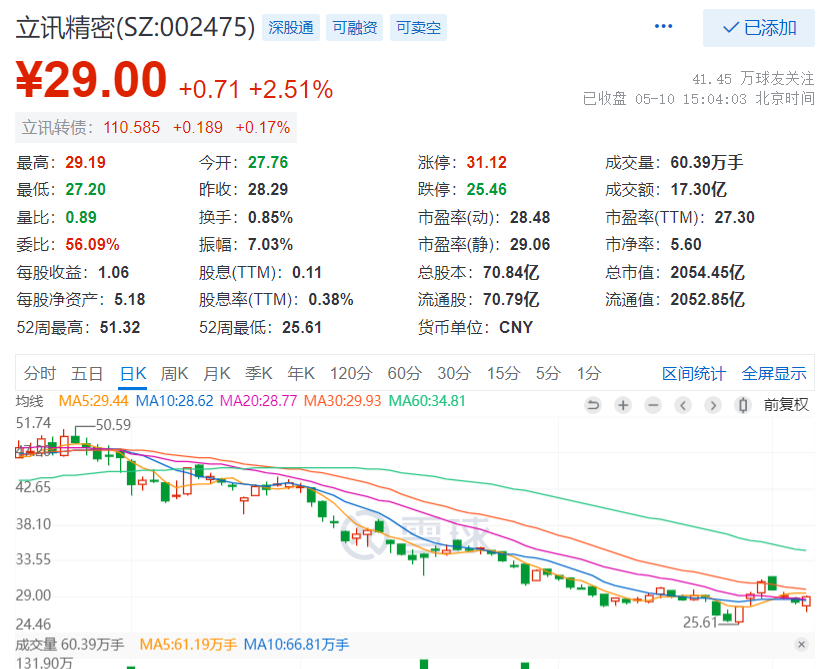Zoom out chart with minus icon
The width and height of the screenshot is (827, 669).
(653, 405)
